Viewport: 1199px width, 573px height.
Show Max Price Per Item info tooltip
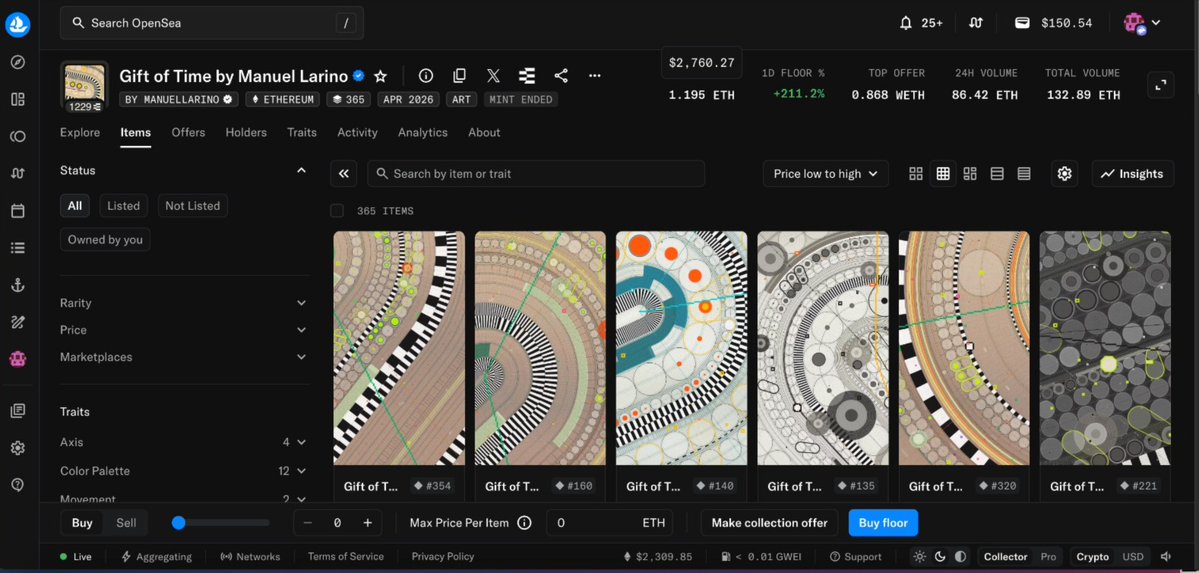click(525, 523)
